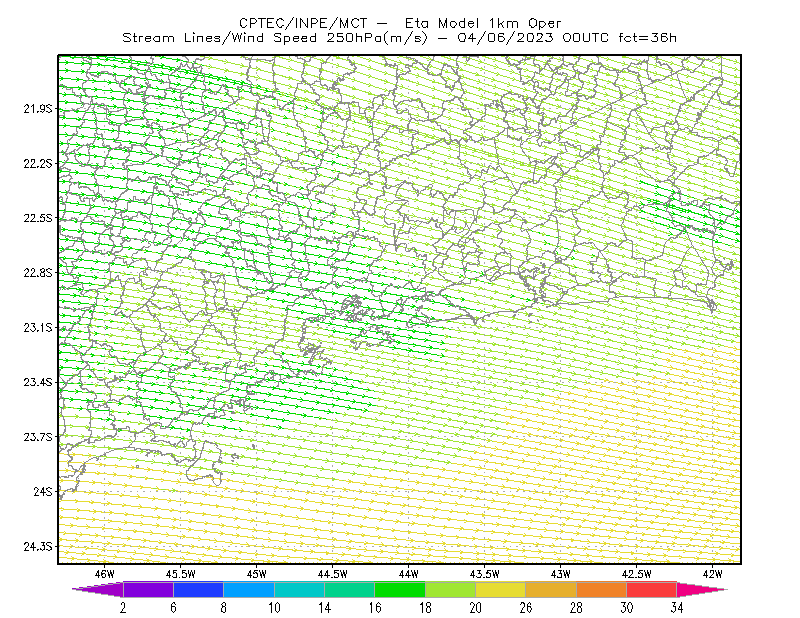Click the 42W longitude axis label
Viewport: 800px width, 618px height.
click(712, 574)
